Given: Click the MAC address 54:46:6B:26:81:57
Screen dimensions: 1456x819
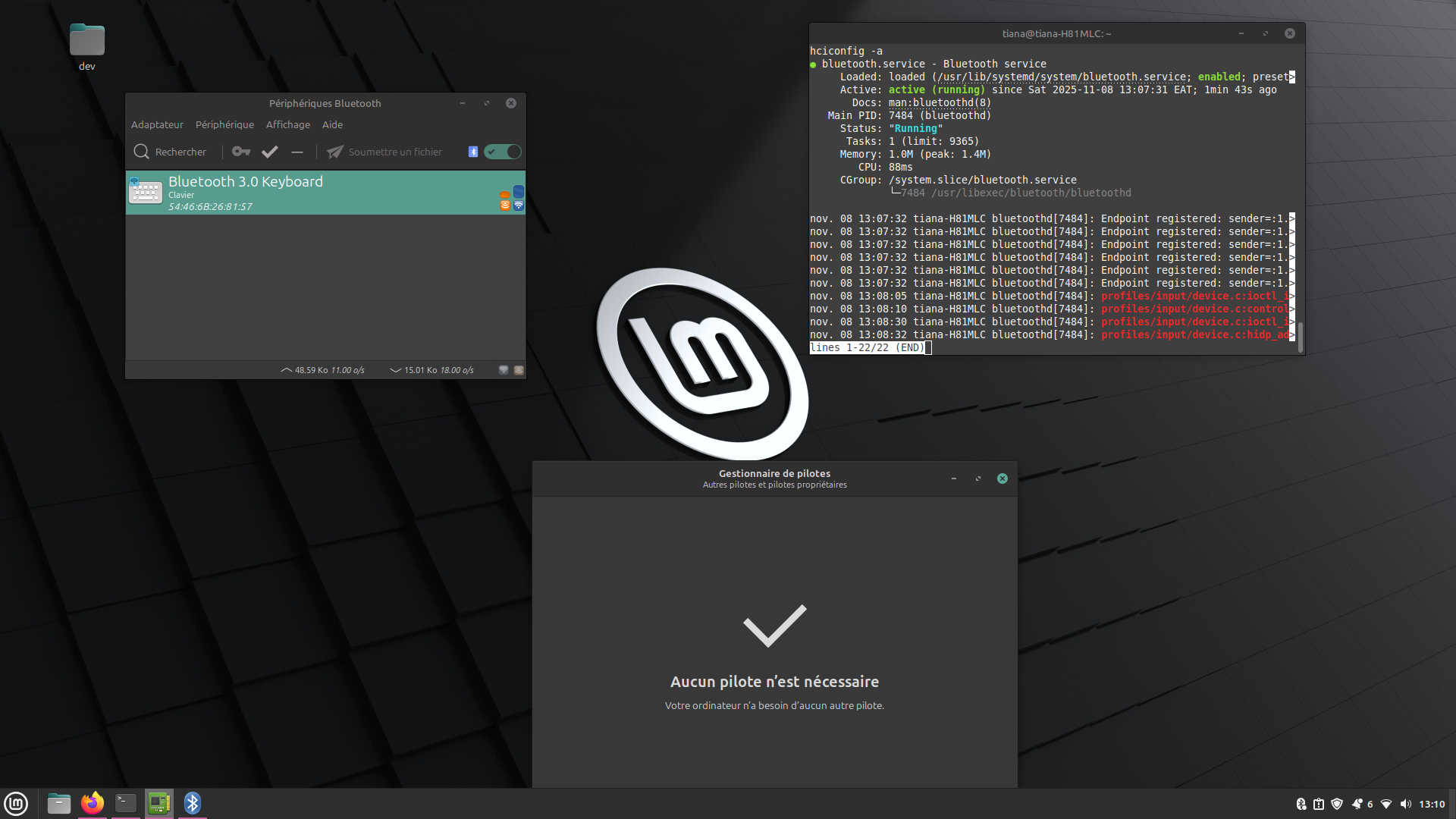Looking at the screenshot, I should (210, 206).
